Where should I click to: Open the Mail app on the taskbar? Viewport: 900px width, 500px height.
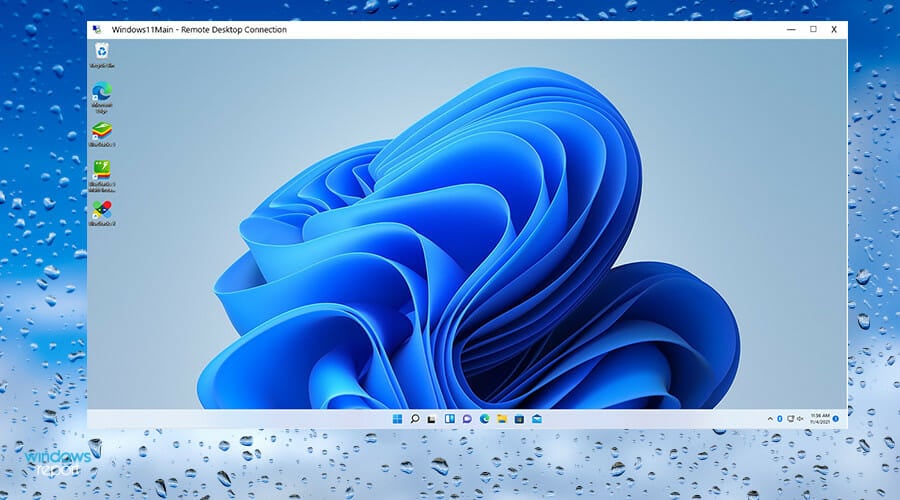pos(536,419)
